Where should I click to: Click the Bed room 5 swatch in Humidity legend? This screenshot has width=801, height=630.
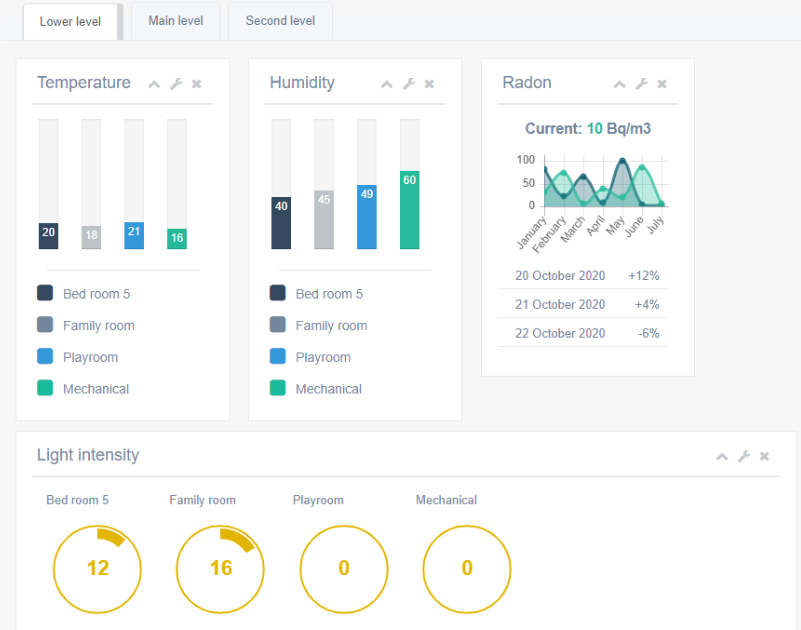click(277, 293)
